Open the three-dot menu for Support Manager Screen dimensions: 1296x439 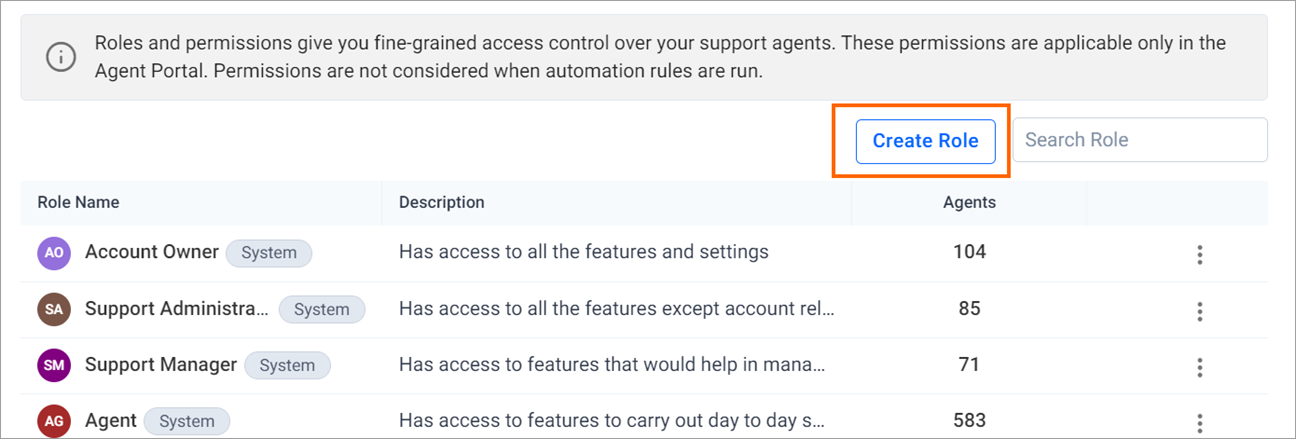pyautogui.click(x=1199, y=367)
